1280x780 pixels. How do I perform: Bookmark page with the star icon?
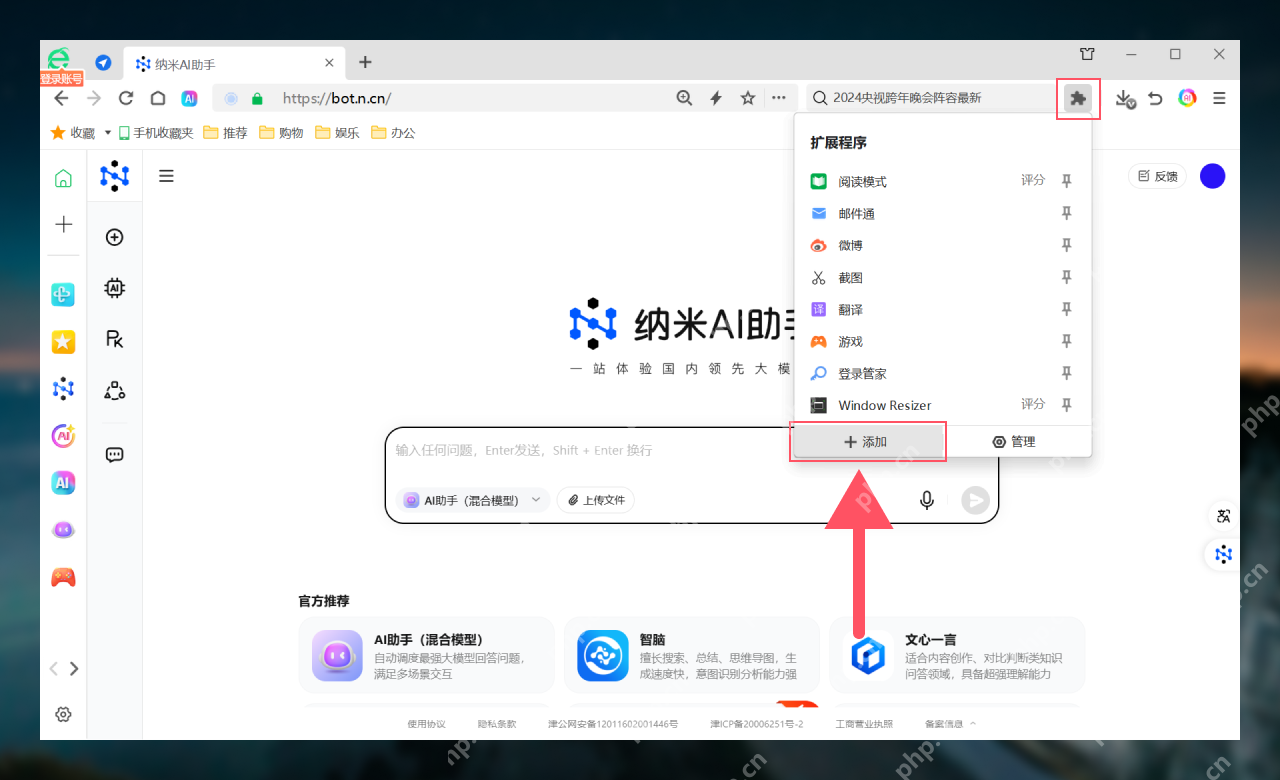tap(747, 98)
